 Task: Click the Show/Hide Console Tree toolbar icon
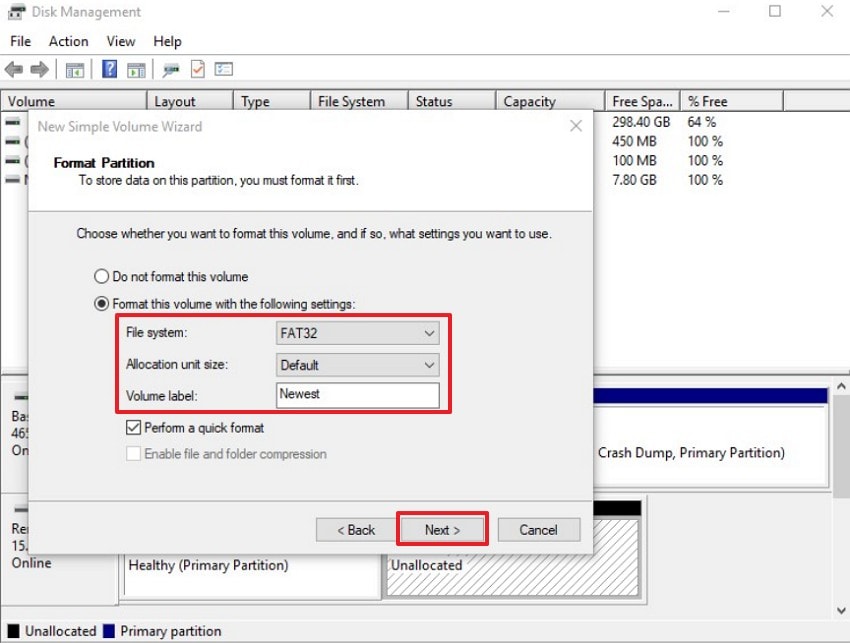coord(74,69)
